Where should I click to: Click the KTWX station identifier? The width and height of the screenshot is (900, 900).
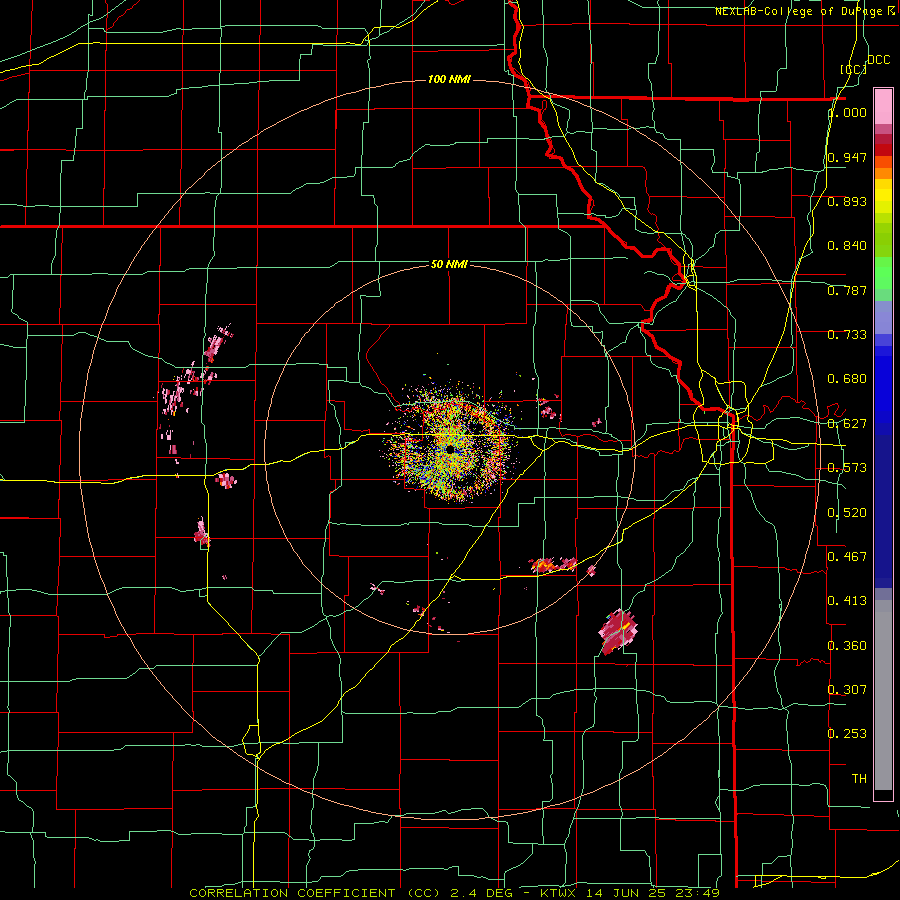click(x=557, y=893)
